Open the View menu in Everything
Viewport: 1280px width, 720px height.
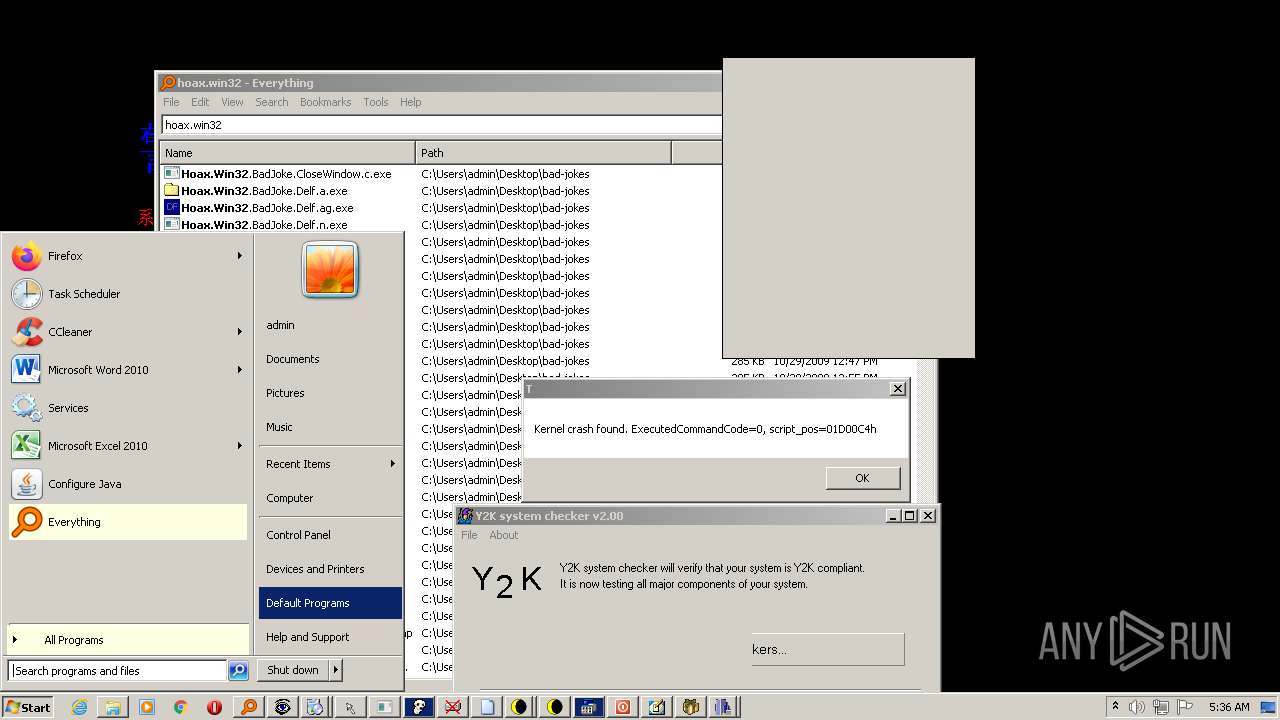point(232,102)
